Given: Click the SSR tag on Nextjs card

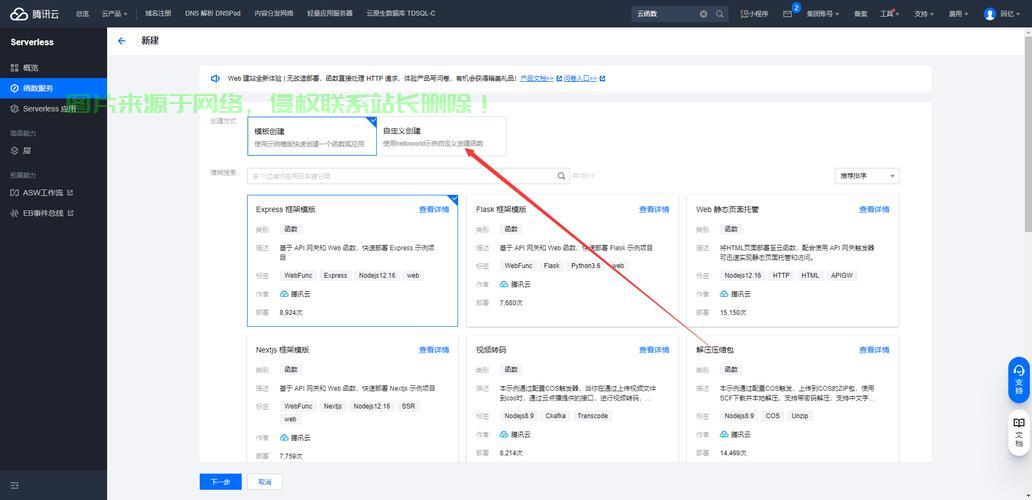Looking at the screenshot, I should coord(408,407).
